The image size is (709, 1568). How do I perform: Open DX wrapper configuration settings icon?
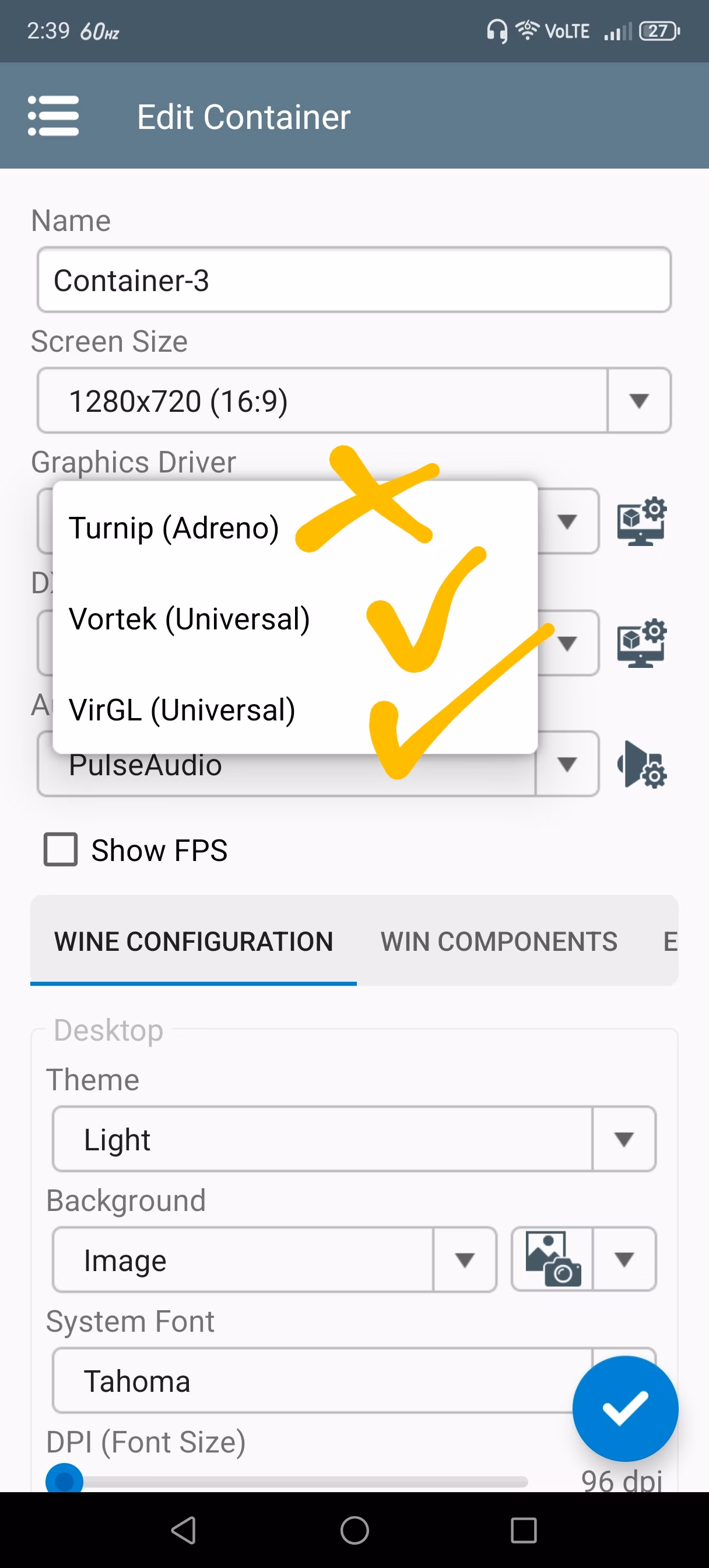(641, 643)
